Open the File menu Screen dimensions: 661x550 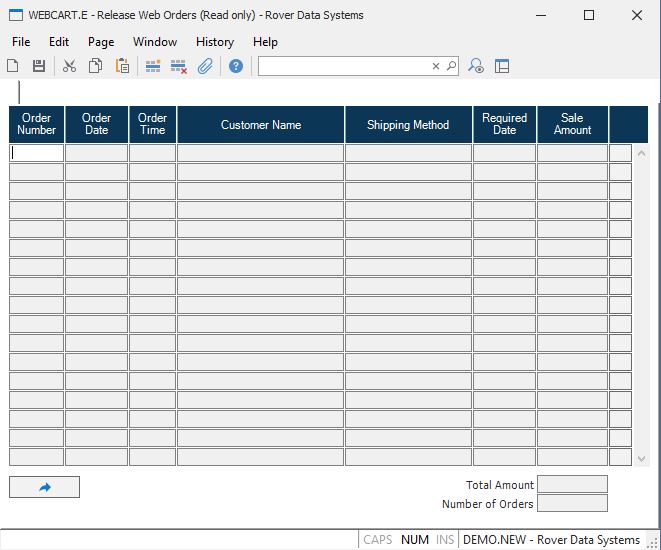pyautogui.click(x=21, y=42)
